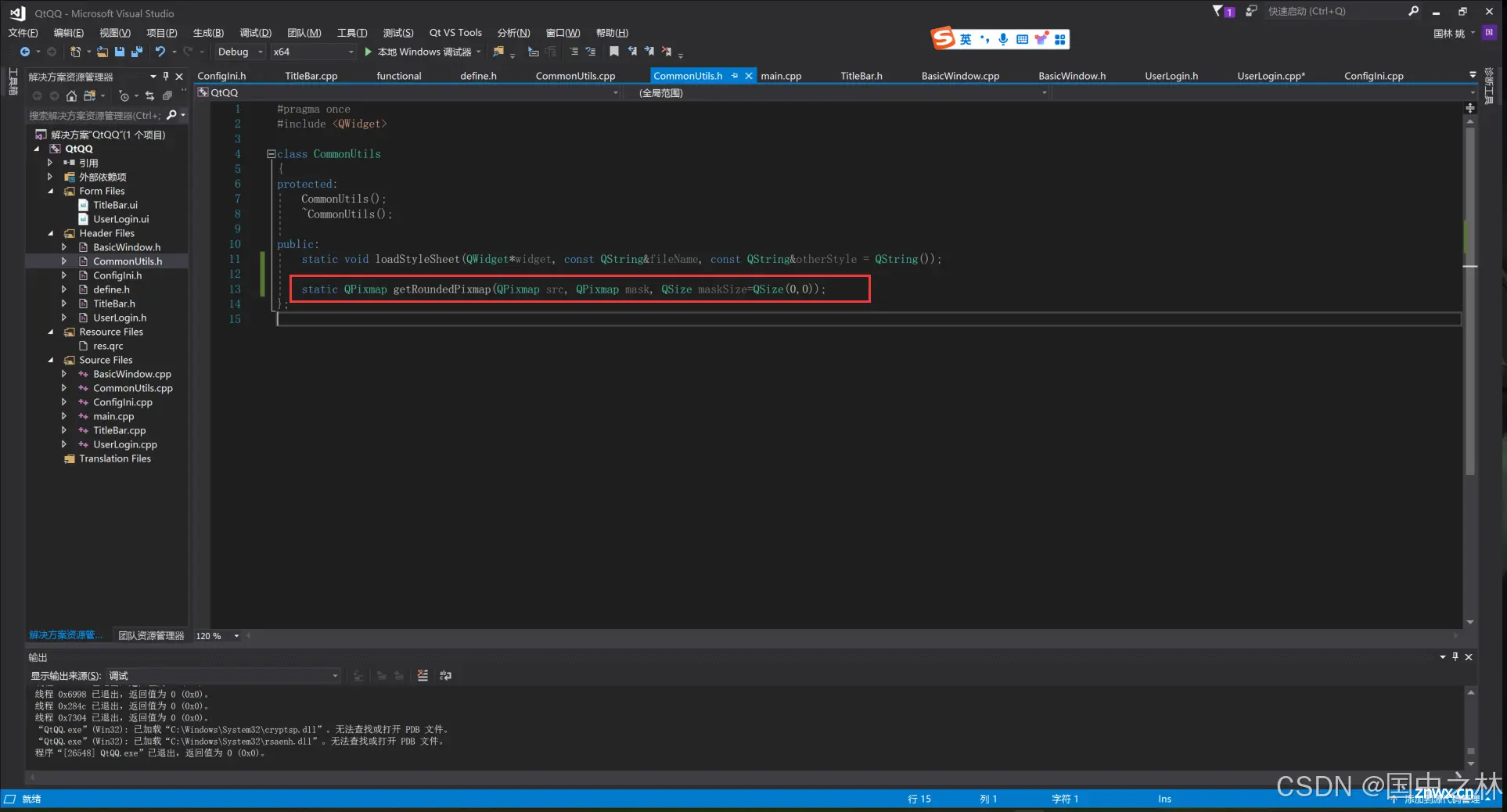The width and height of the screenshot is (1507, 812).
Task: Collapse the Source Files folder
Action: click(x=51, y=360)
